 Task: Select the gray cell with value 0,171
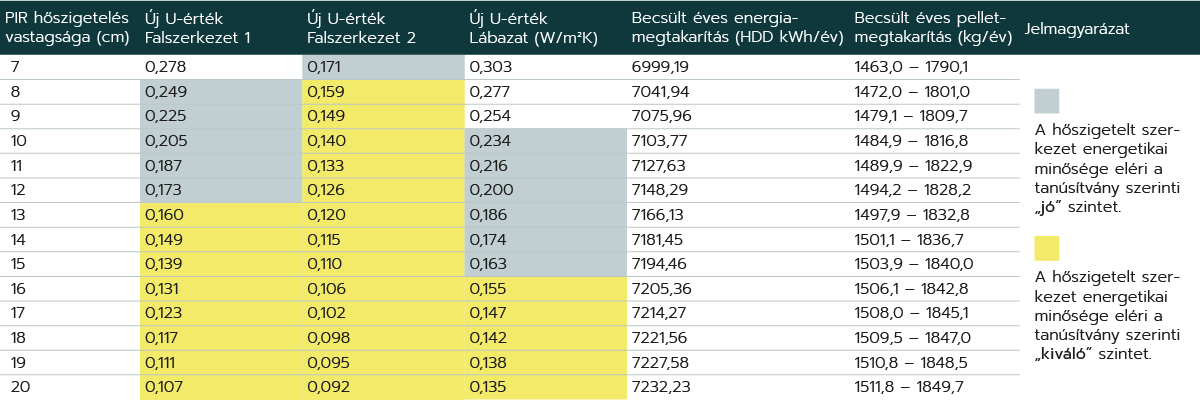(x=383, y=68)
